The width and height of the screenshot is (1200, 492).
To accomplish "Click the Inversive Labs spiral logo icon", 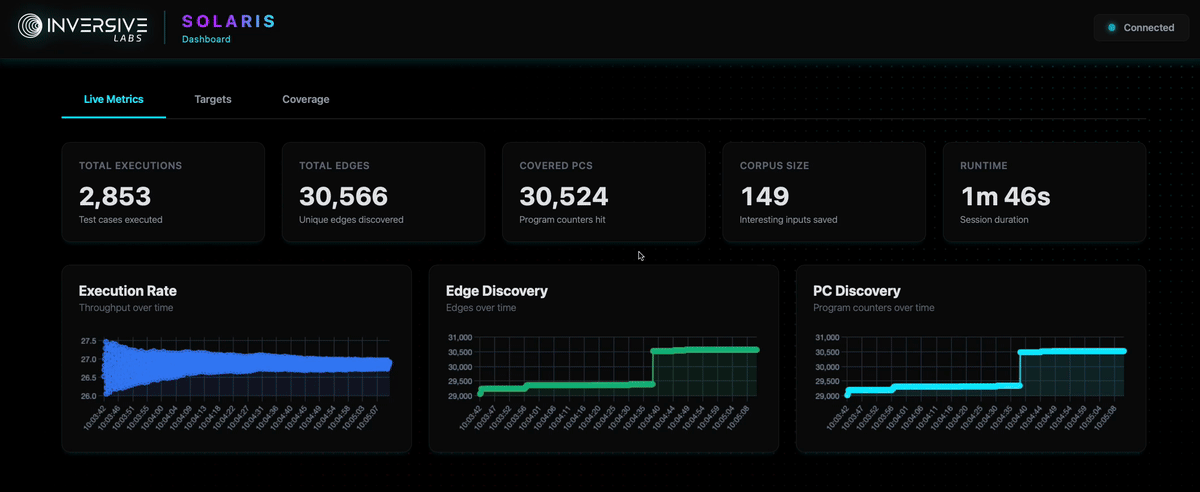I will point(30,27).
